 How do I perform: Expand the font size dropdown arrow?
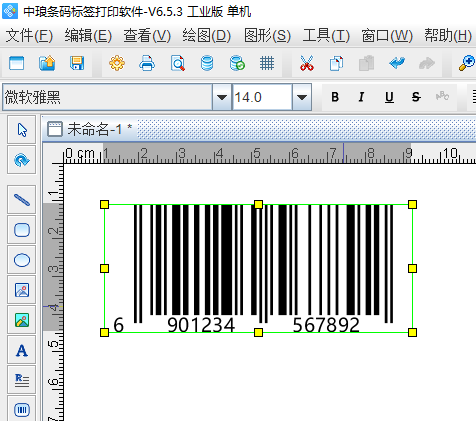pos(302,97)
